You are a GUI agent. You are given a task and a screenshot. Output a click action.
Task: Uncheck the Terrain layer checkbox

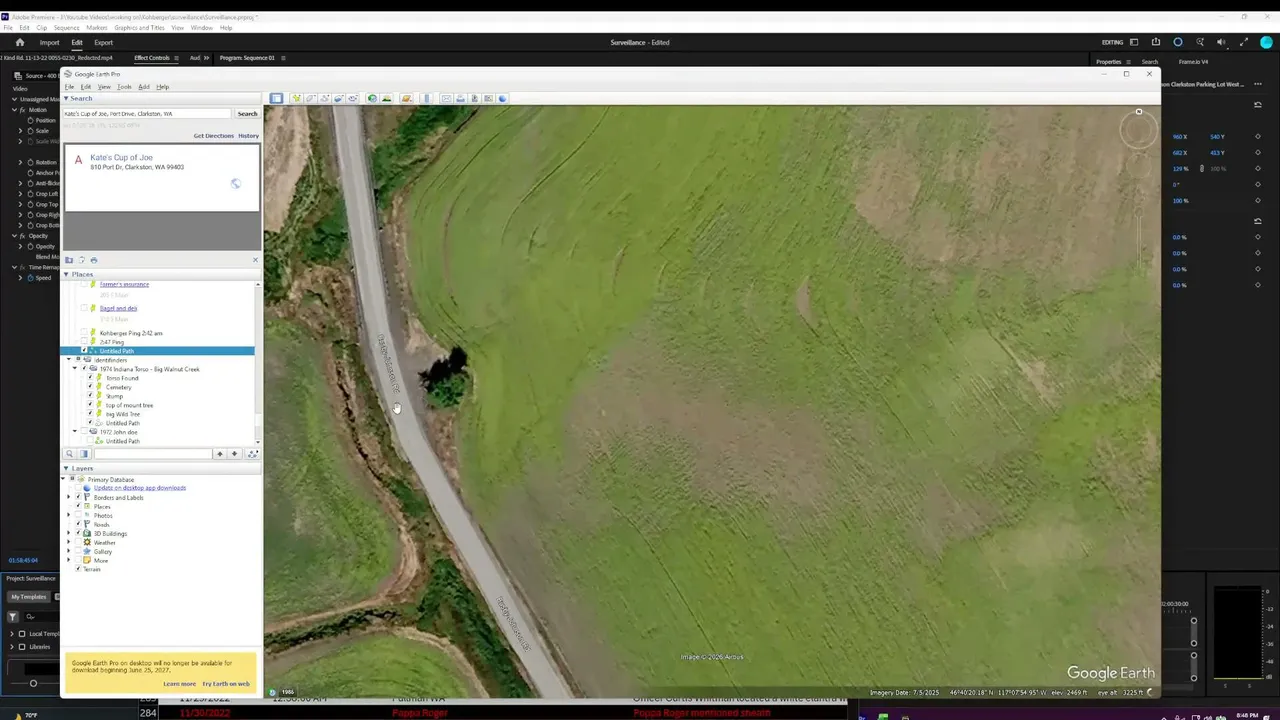click(x=79, y=569)
